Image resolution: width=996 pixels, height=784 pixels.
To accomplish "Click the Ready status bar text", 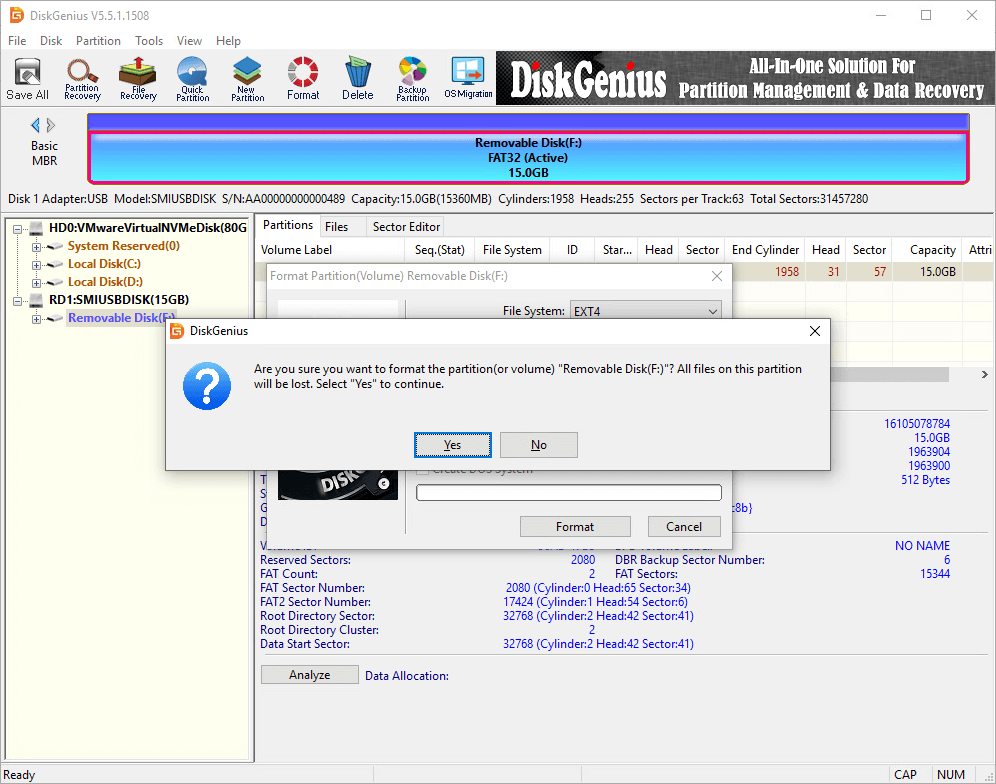I will (19, 774).
